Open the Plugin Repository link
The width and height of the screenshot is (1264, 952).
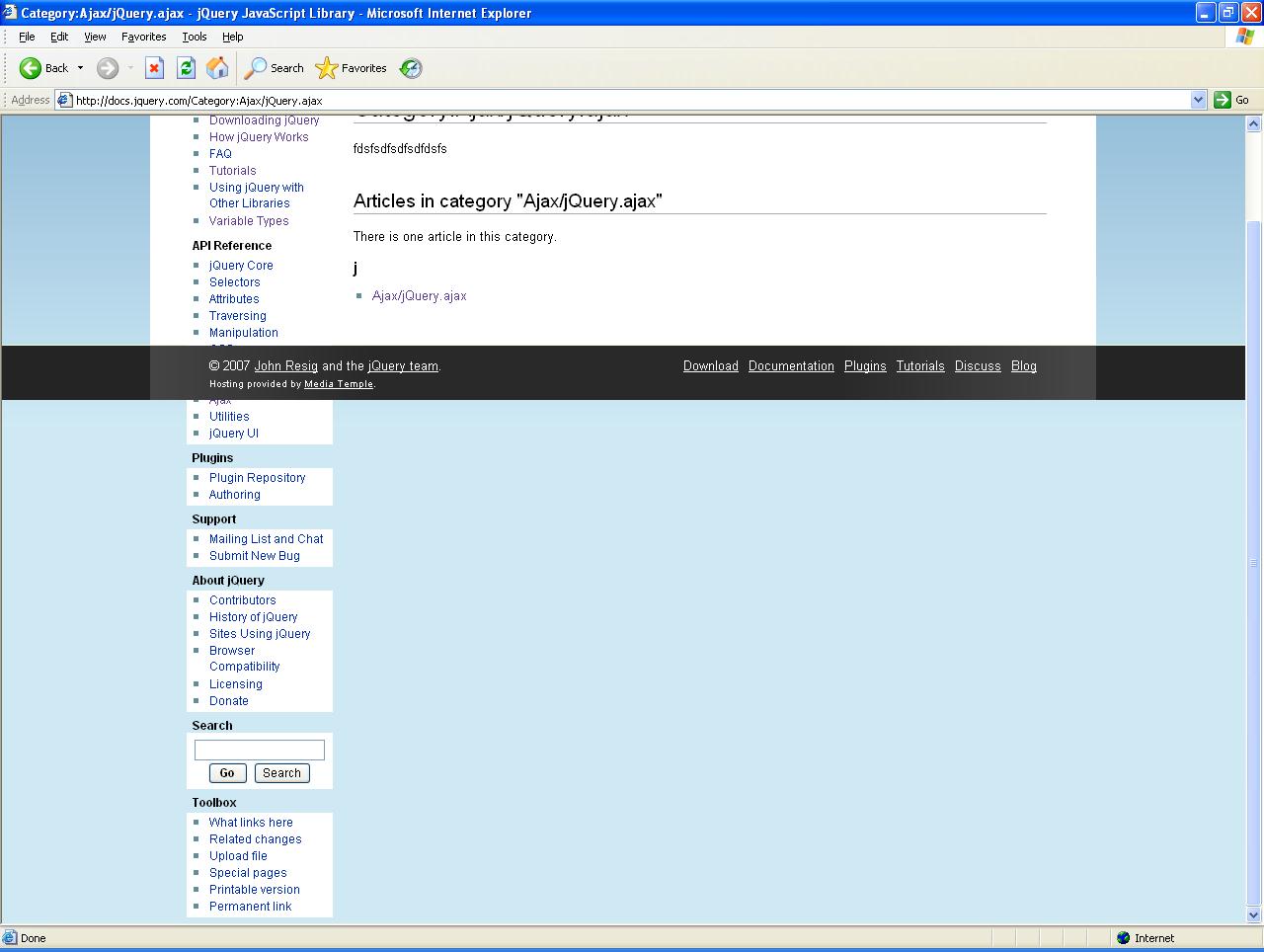[x=257, y=478]
